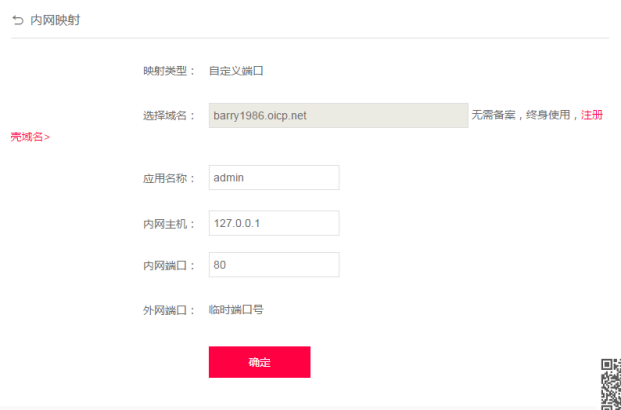Click the grayed barry1986.oicp.net domain field
This screenshot has height=410, width=621.
pyautogui.click(x=338, y=115)
